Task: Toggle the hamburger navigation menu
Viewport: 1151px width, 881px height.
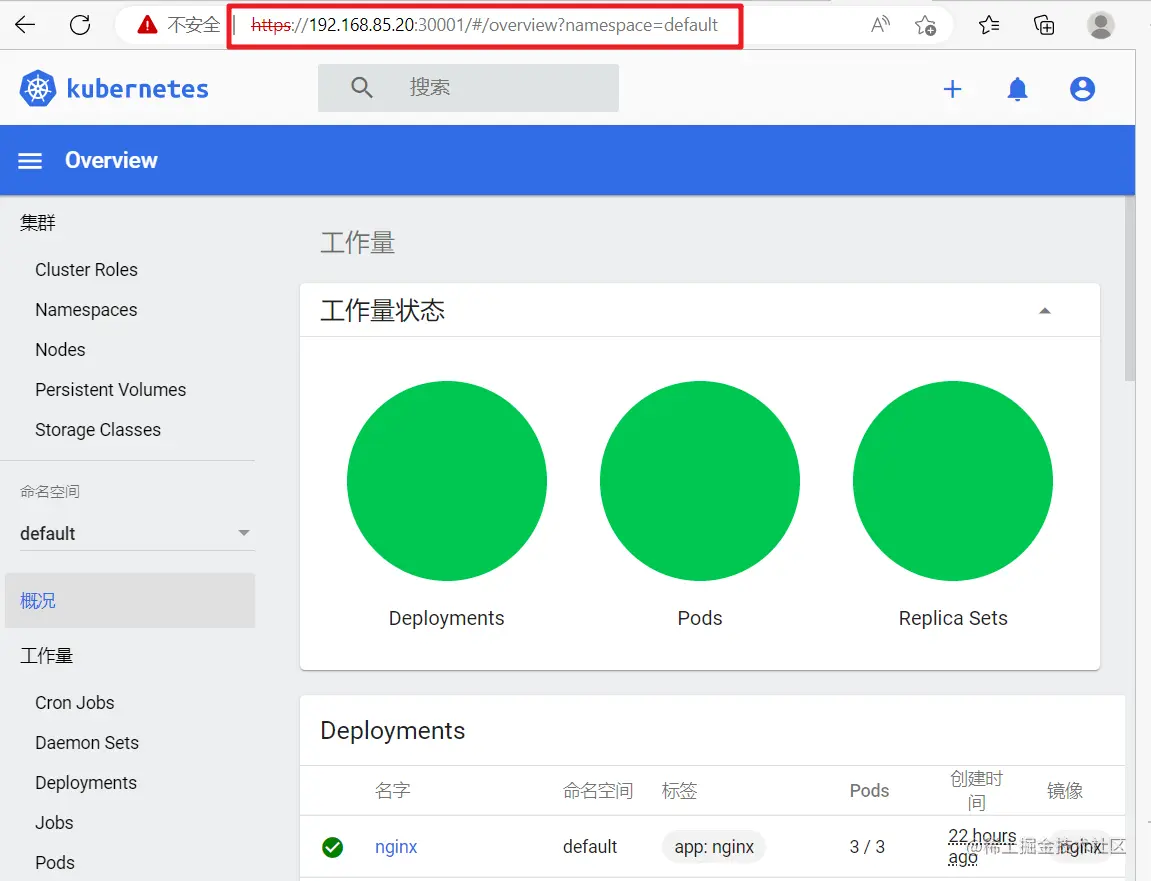Action: coord(30,161)
